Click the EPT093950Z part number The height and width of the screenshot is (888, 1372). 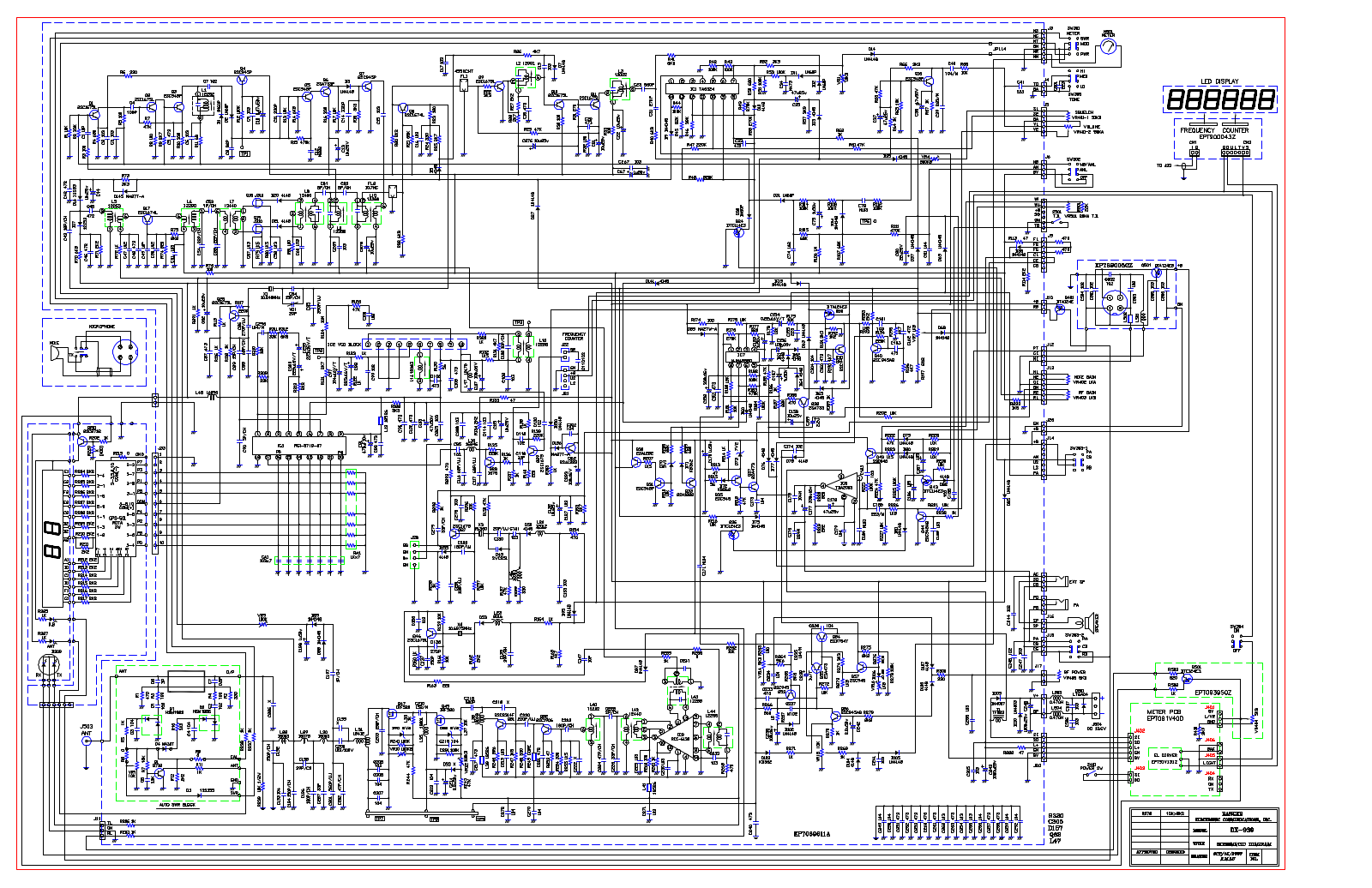(x=1213, y=692)
